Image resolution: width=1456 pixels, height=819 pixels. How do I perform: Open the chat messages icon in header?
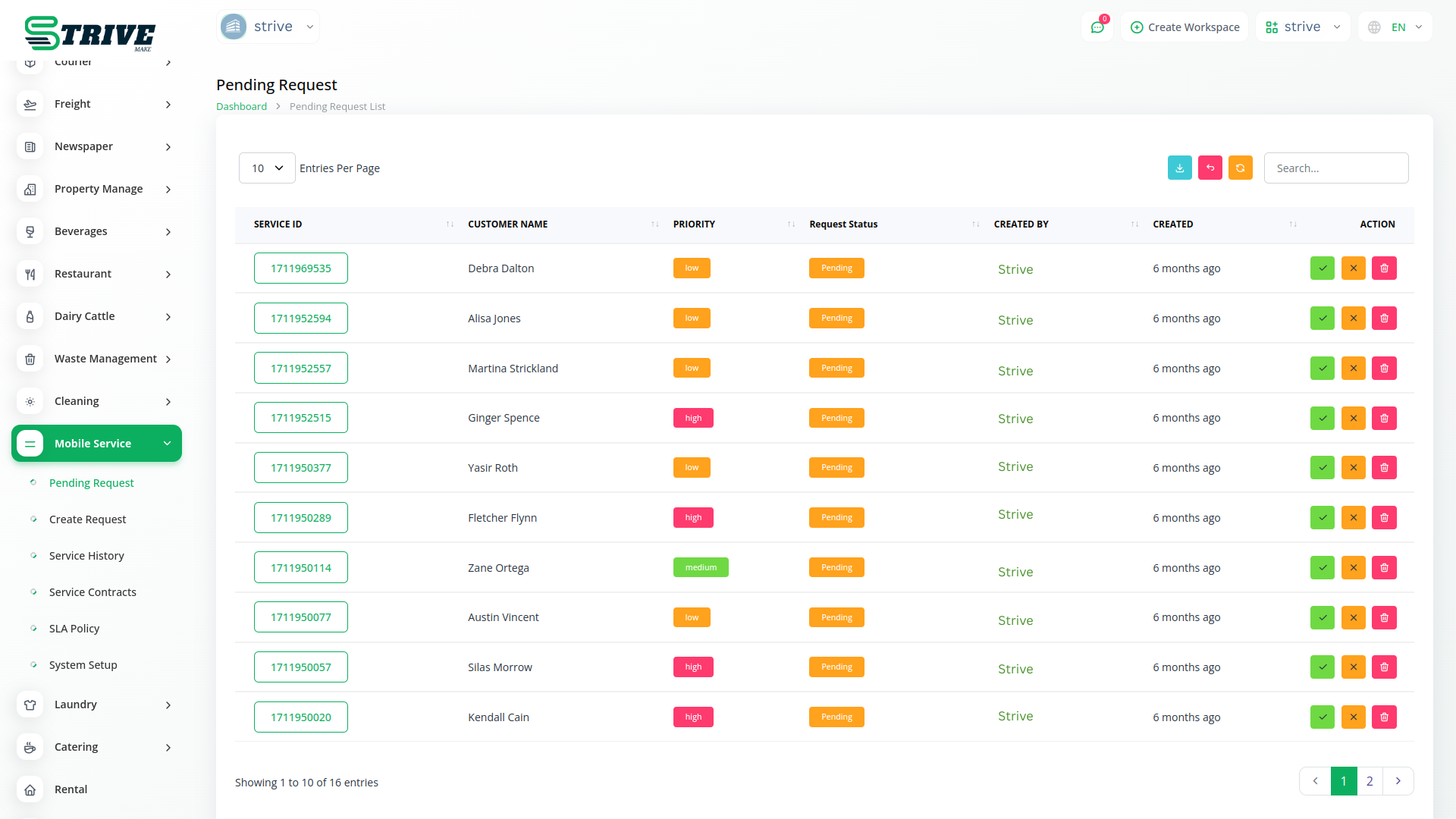click(x=1097, y=27)
